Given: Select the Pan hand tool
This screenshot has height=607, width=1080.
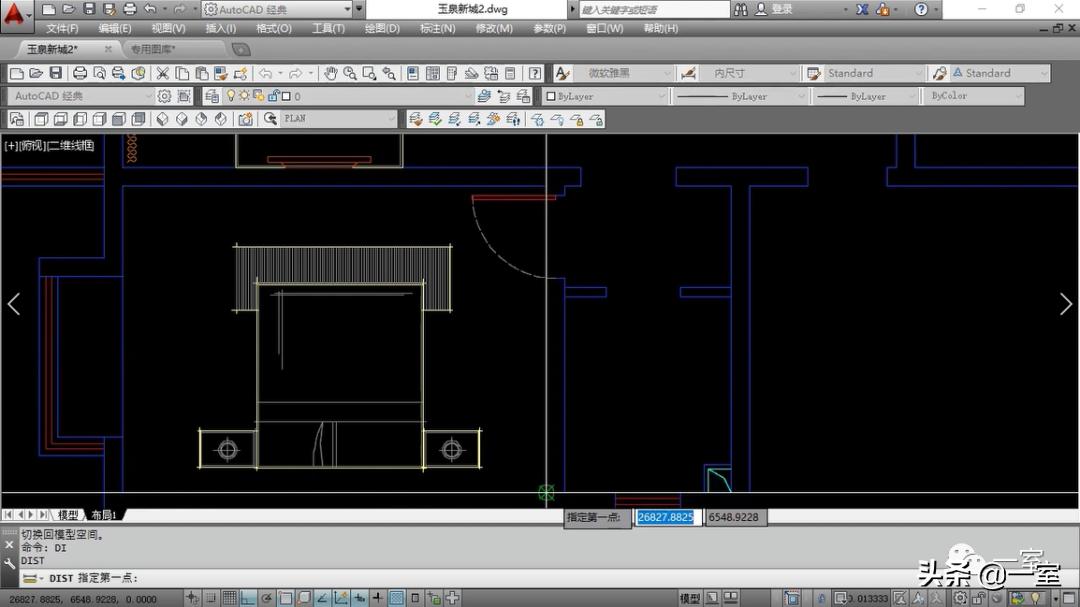Looking at the screenshot, I should [330, 73].
